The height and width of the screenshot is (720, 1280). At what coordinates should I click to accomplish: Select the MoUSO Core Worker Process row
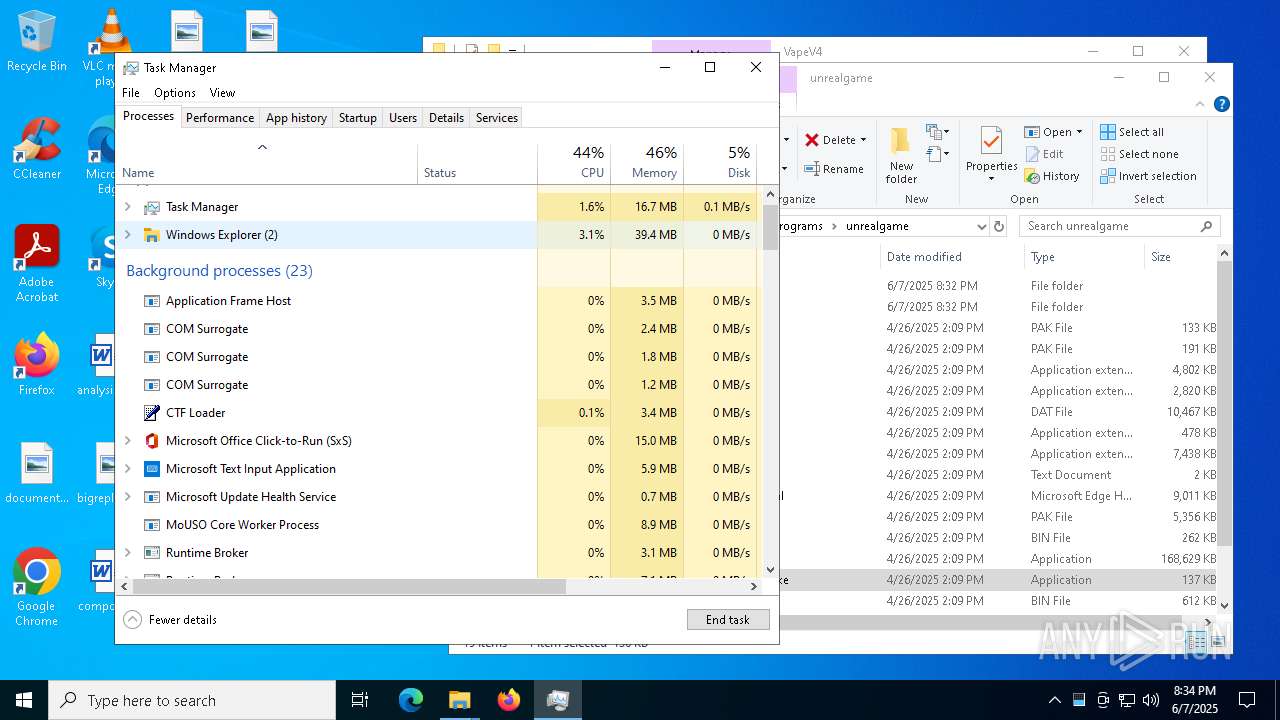point(437,525)
